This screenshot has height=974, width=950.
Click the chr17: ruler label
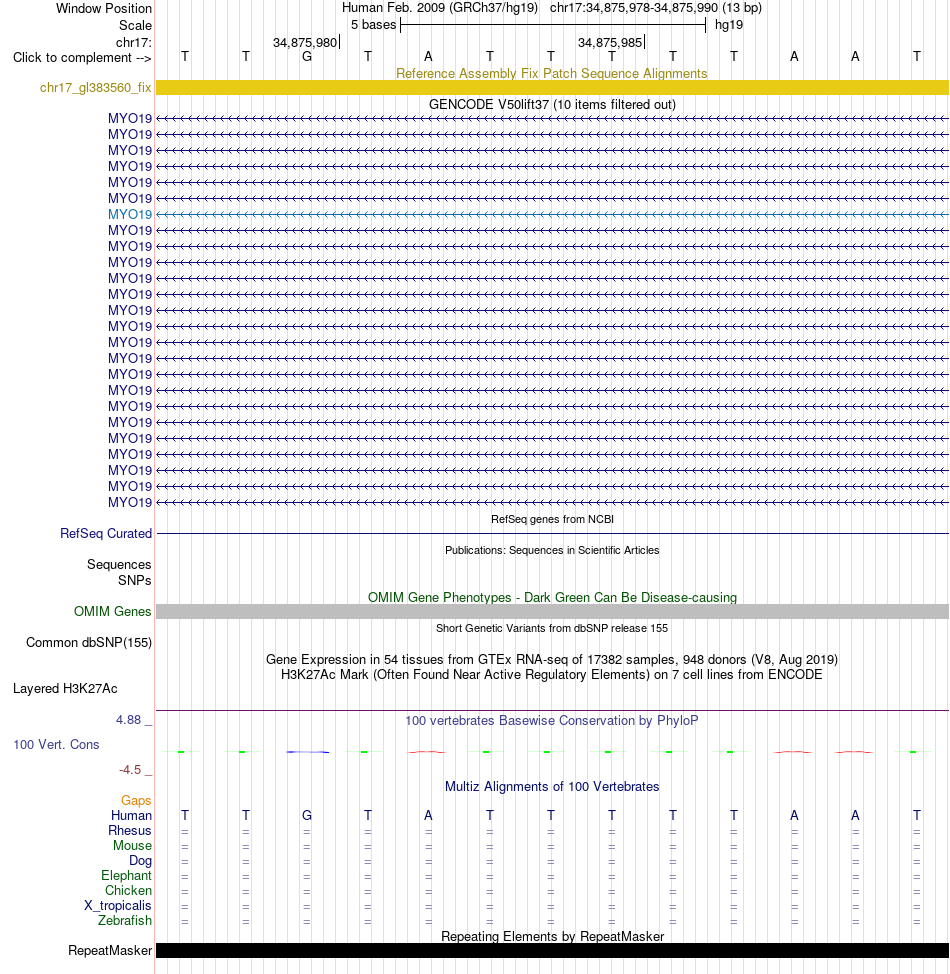click(x=134, y=42)
